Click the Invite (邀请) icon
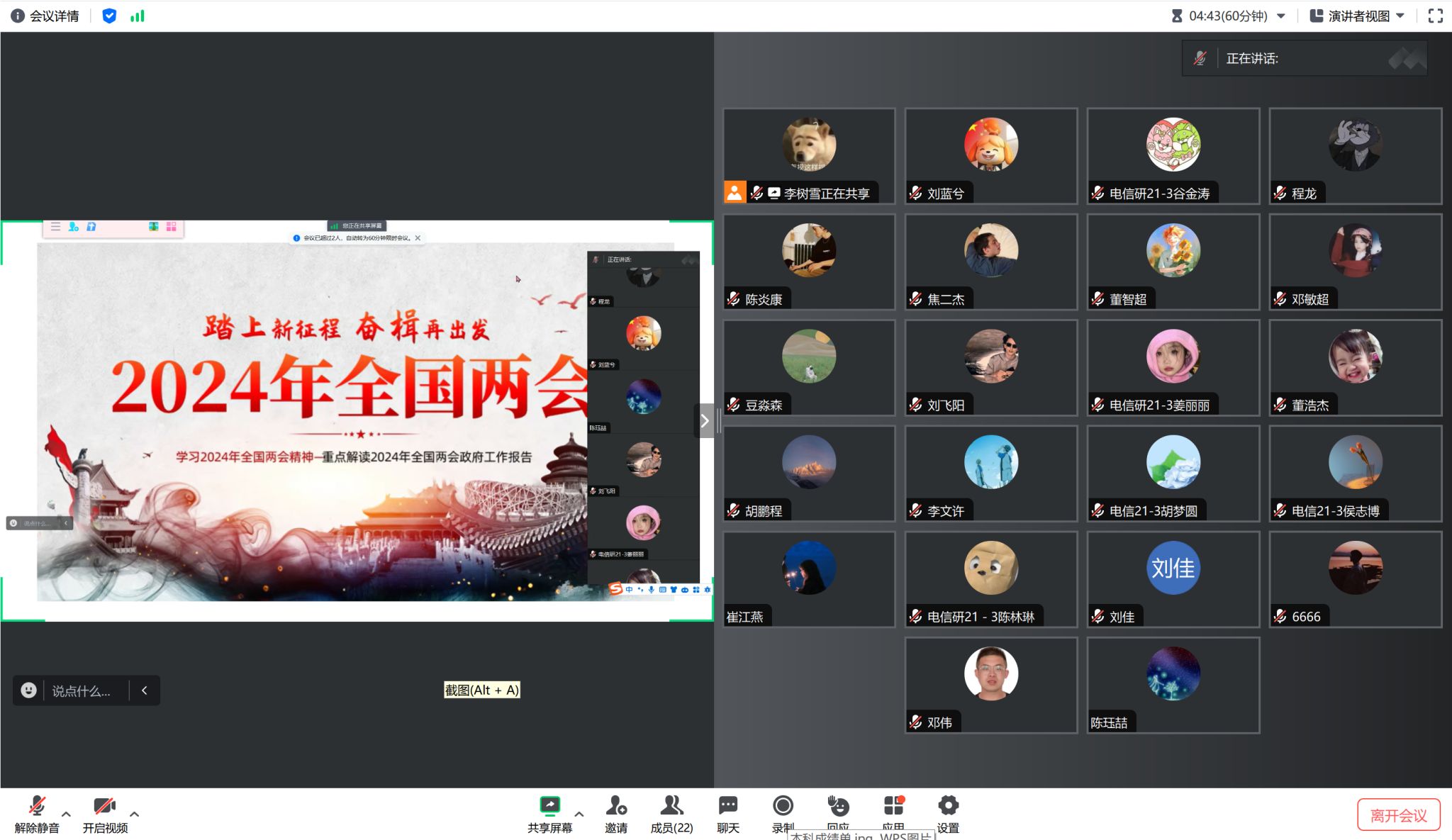Viewport: 1452px width, 840px height. click(615, 807)
